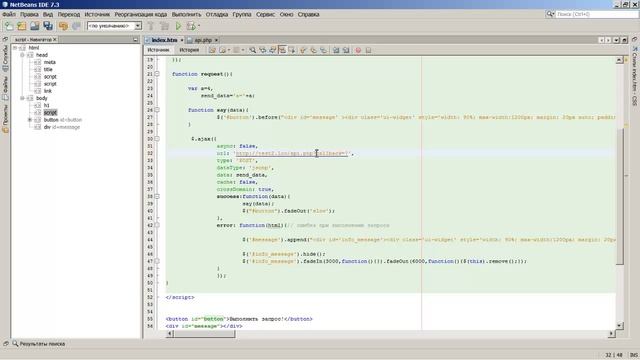Select the h1 node in Navigator
The width and height of the screenshot is (640, 360).
pos(47,105)
